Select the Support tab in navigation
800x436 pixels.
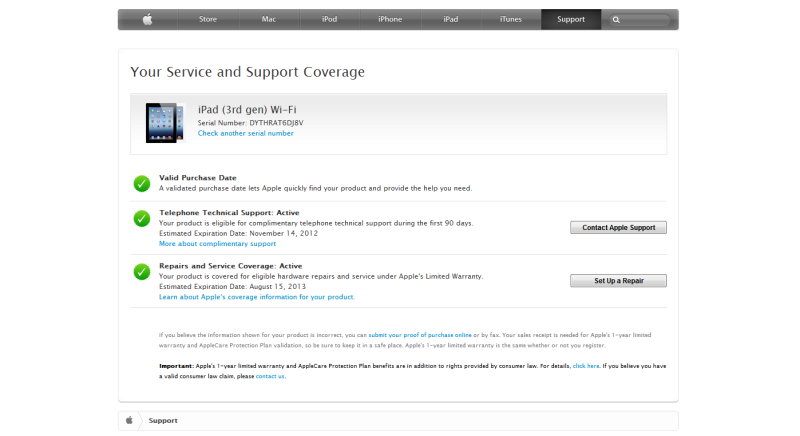coord(571,19)
